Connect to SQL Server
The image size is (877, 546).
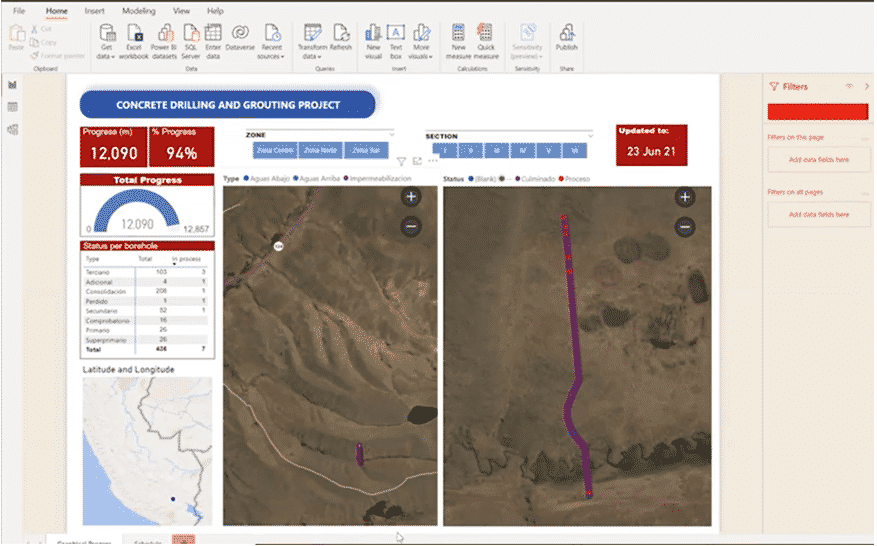pyautogui.click(x=191, y=41)
